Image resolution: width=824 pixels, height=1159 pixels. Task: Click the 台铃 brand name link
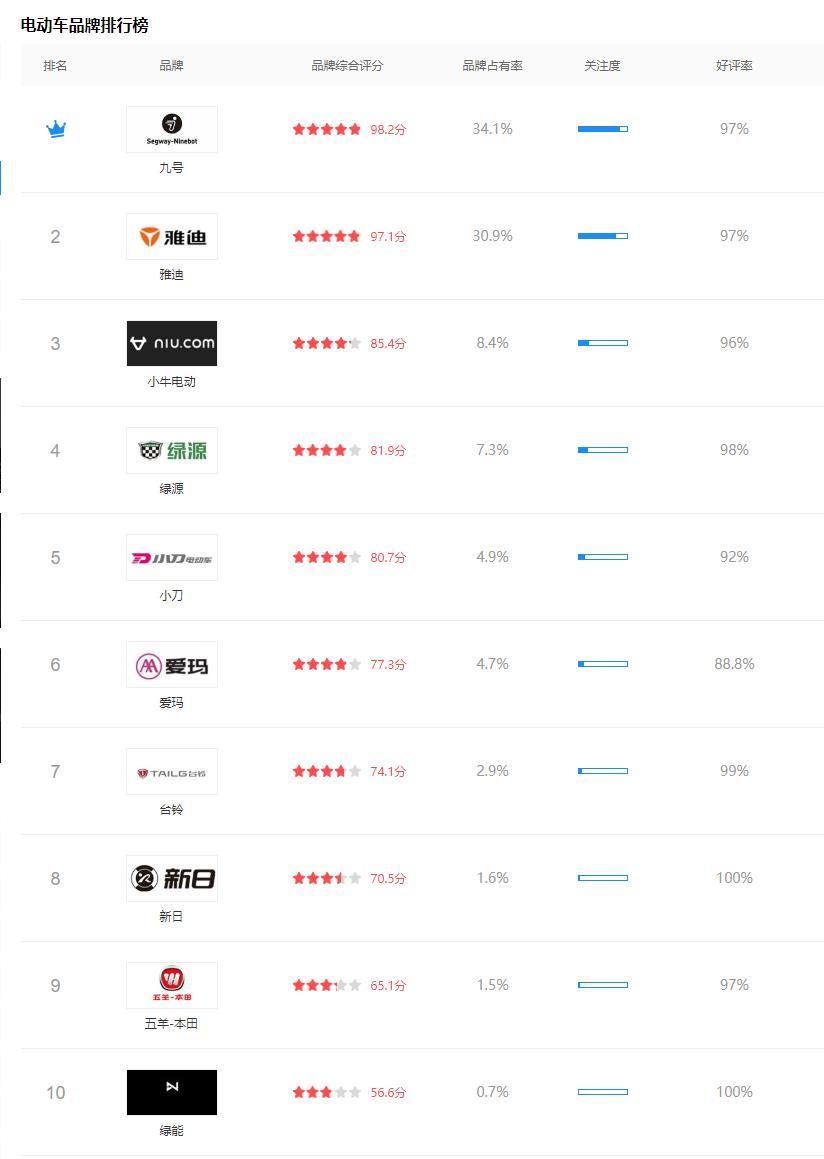(172, 810)
